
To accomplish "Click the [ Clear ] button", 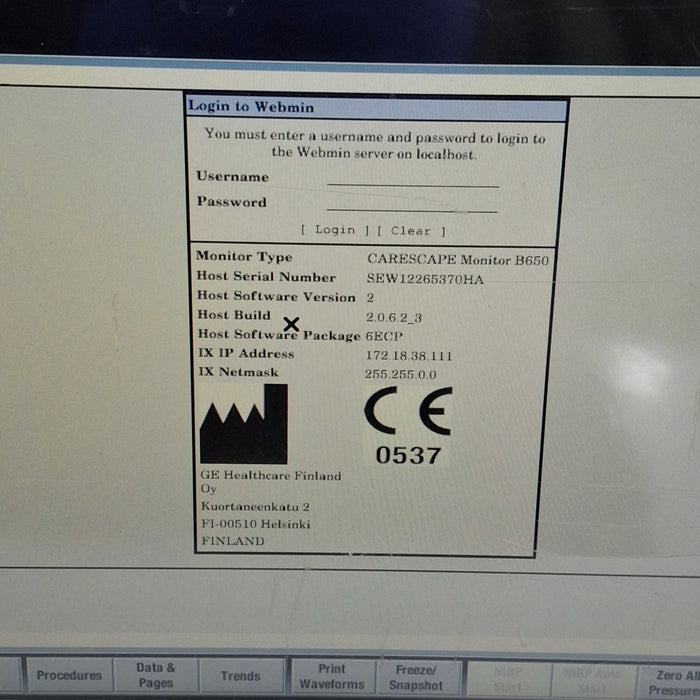I will [x=411, y=231].
